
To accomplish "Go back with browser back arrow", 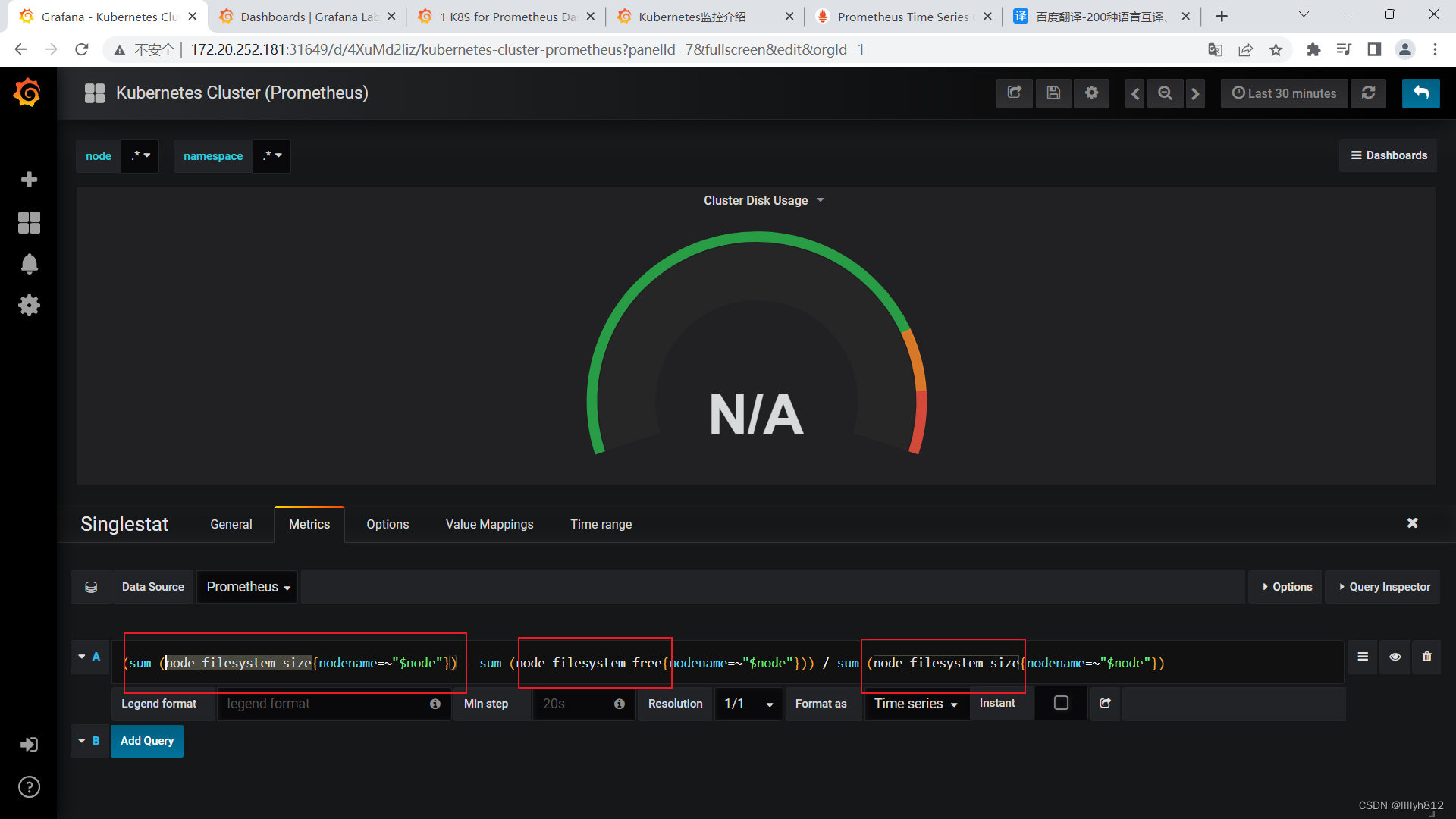I will click(20, 49).
